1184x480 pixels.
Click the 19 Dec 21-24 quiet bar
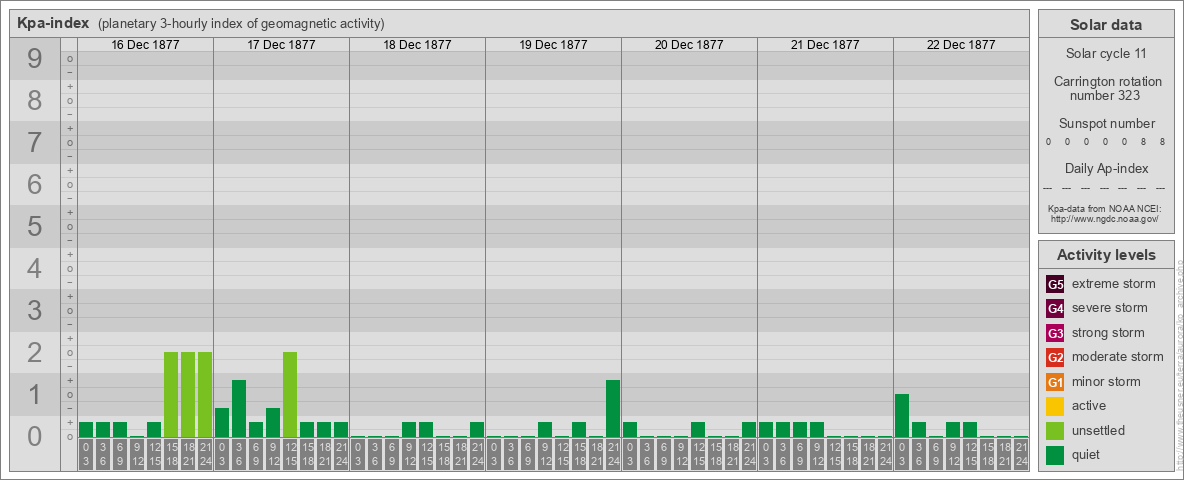point(612,408)
